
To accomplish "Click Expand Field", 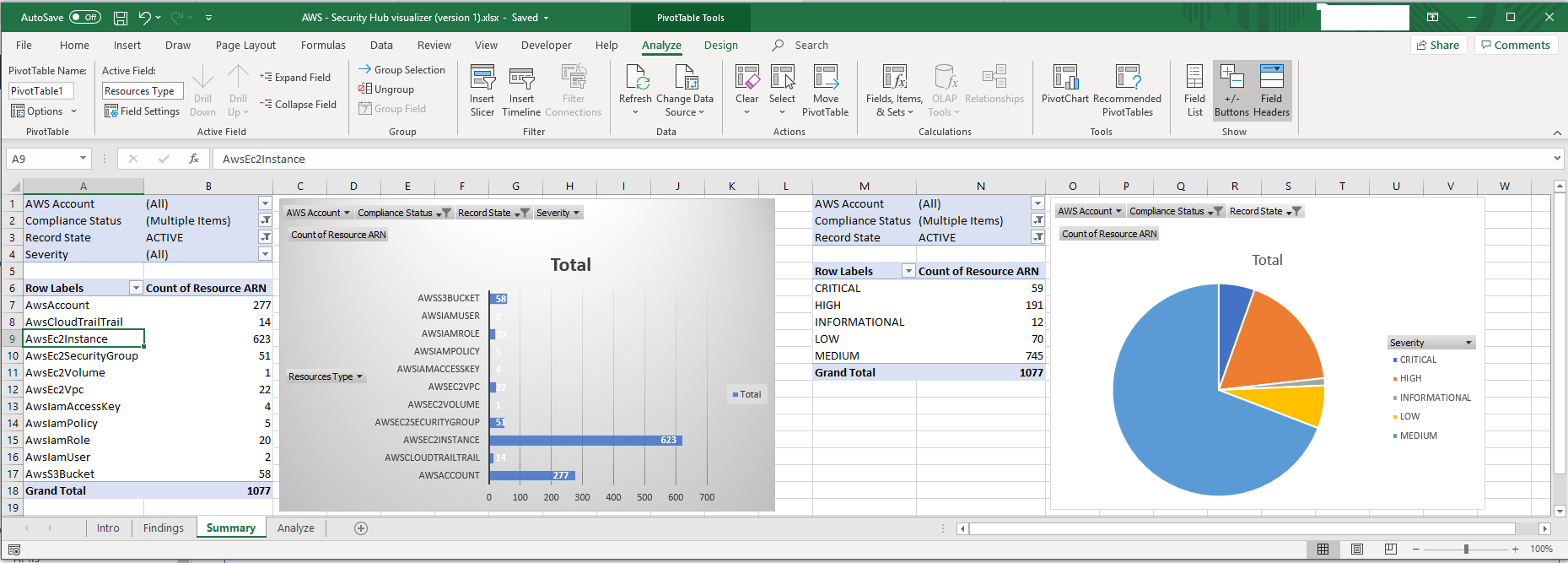I will click(295, 77).
